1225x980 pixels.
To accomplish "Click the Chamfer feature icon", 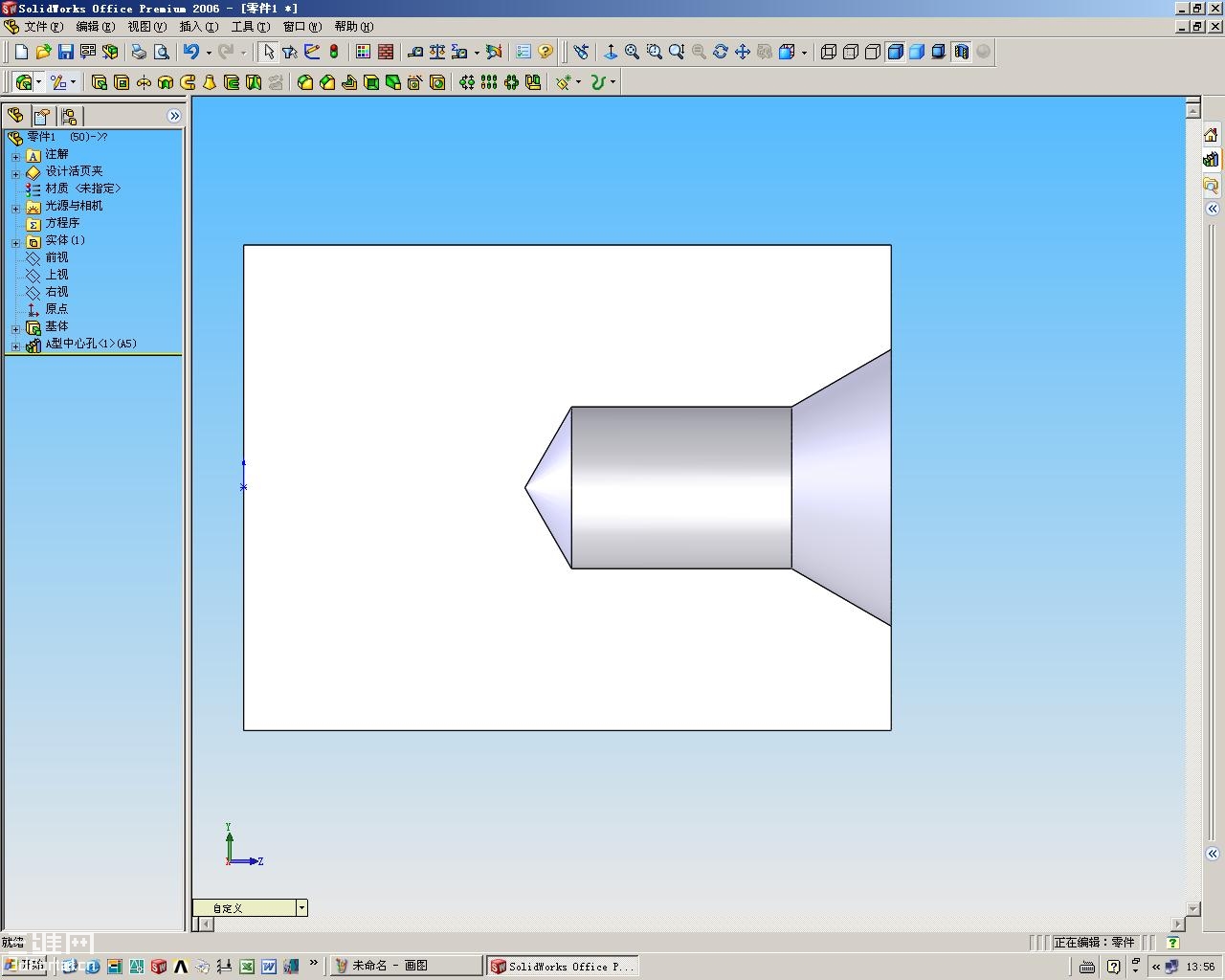I will pos(327,82).
